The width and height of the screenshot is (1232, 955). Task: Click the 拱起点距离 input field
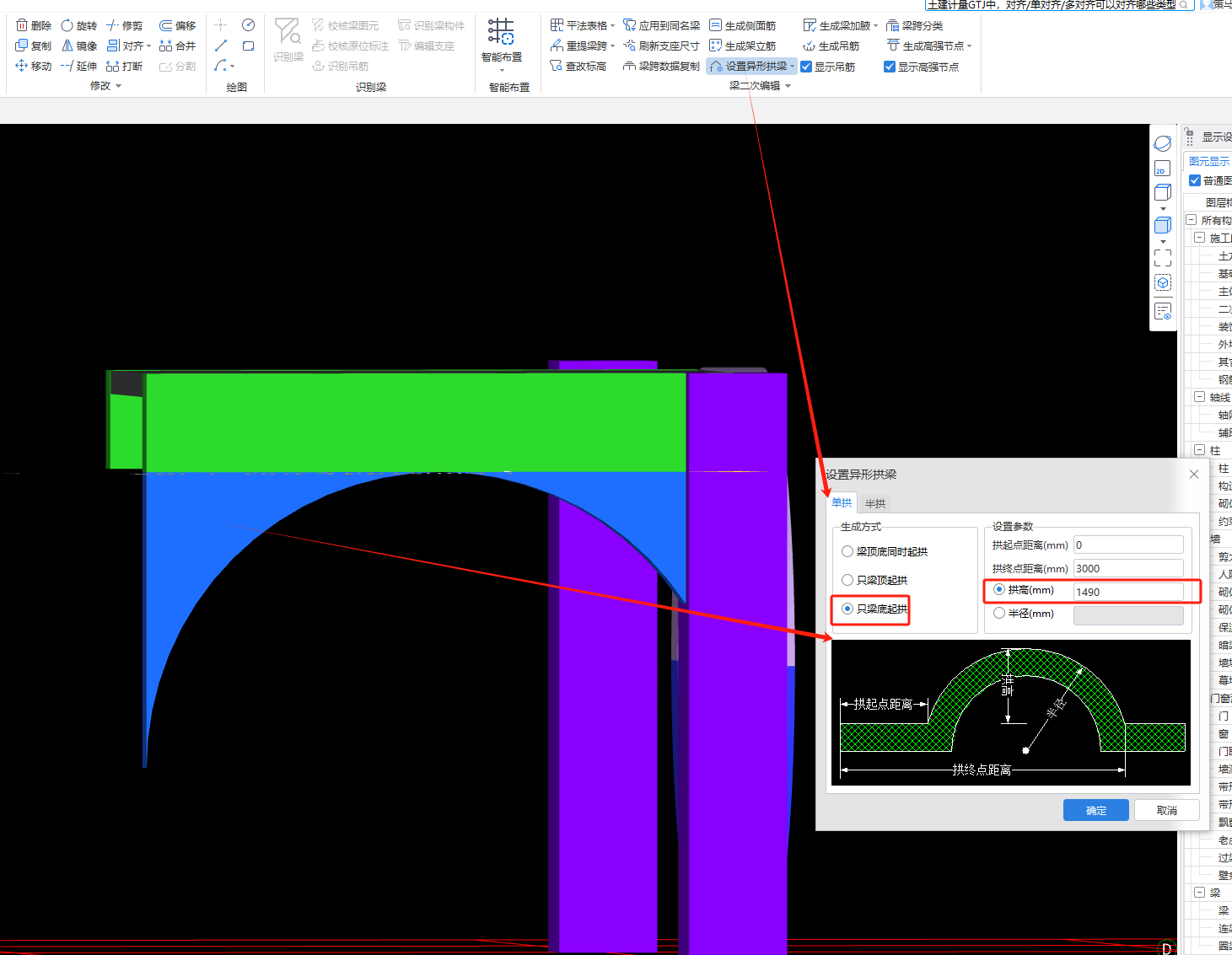[x=1128, y=545]
